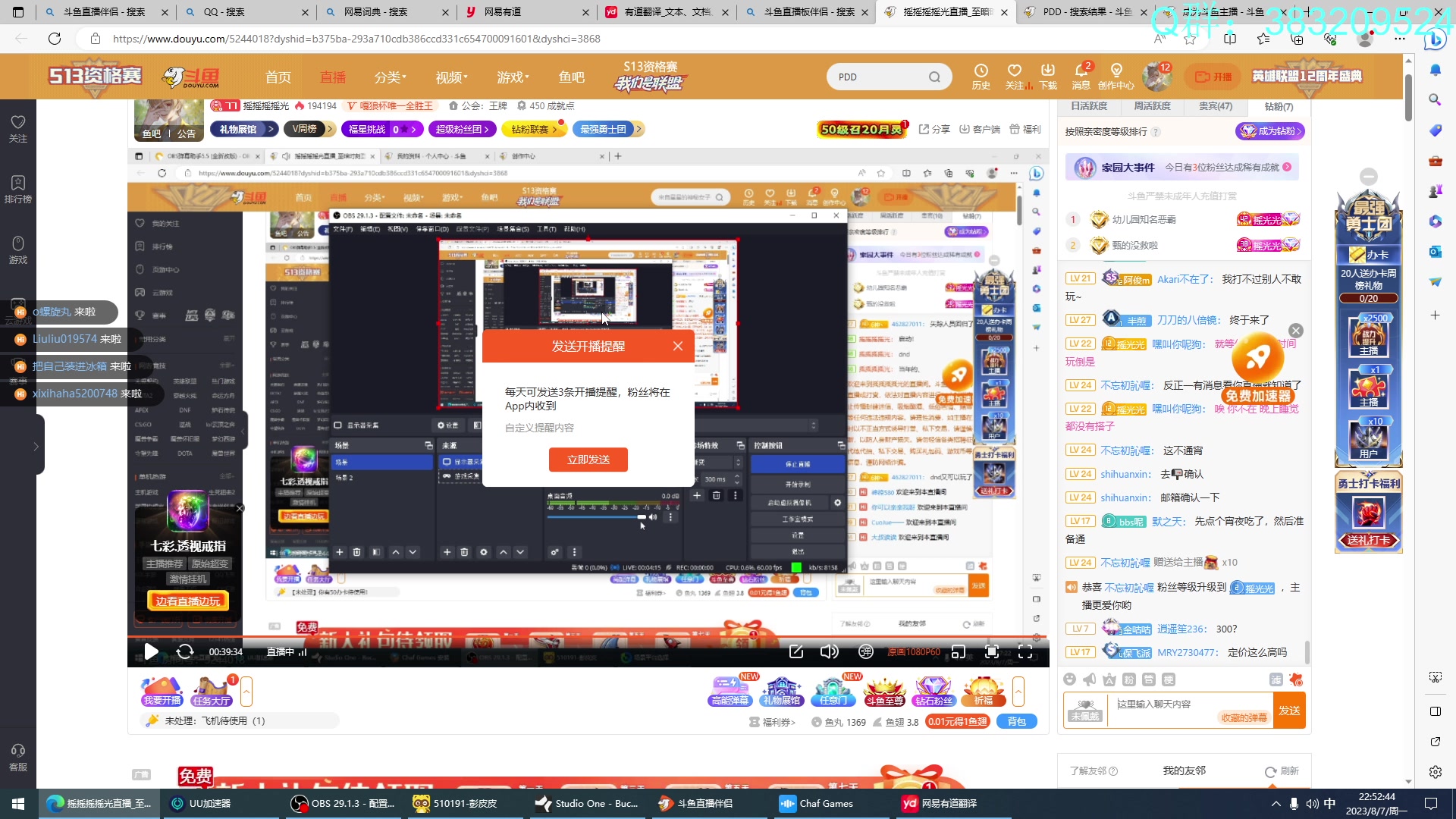Viewport: 1456px width, 819px height.
Task: Open 游戏 in left sidebar
Action: tap(18, 249)
